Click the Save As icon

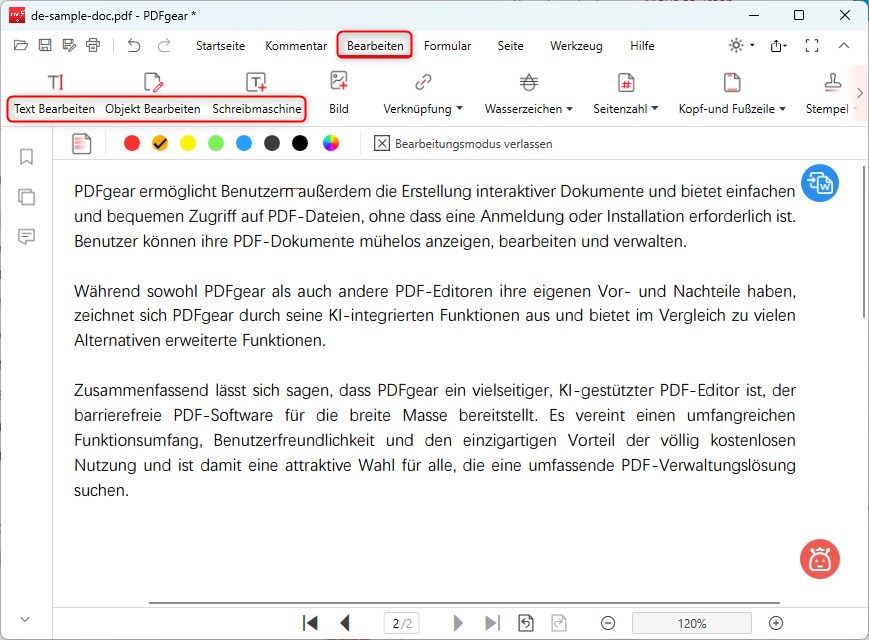[x=69, y=45]
